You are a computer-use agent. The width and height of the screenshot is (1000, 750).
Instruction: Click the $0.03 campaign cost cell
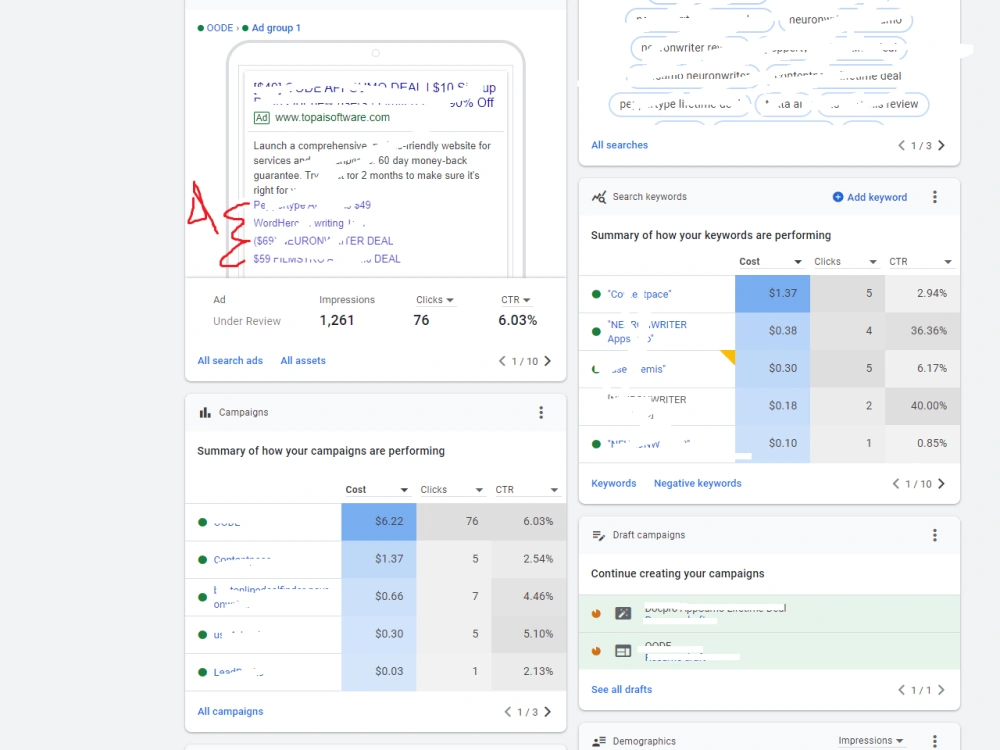379,672
